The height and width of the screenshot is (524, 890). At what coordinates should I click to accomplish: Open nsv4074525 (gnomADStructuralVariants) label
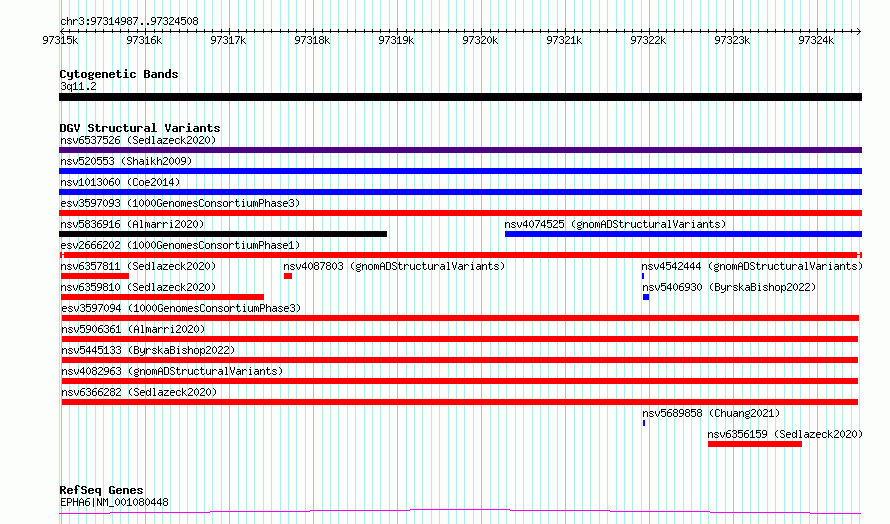tap(615, 224)
